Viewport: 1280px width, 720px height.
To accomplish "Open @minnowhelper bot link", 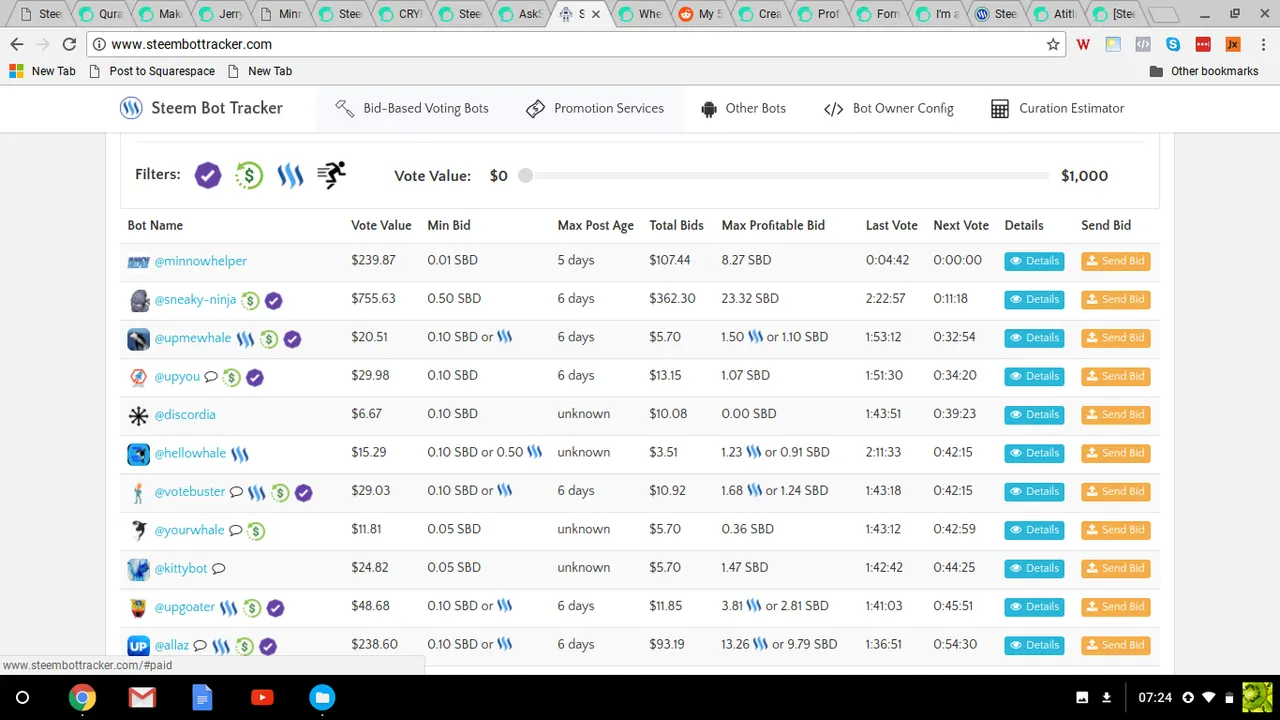I will (x=200, y=261).
